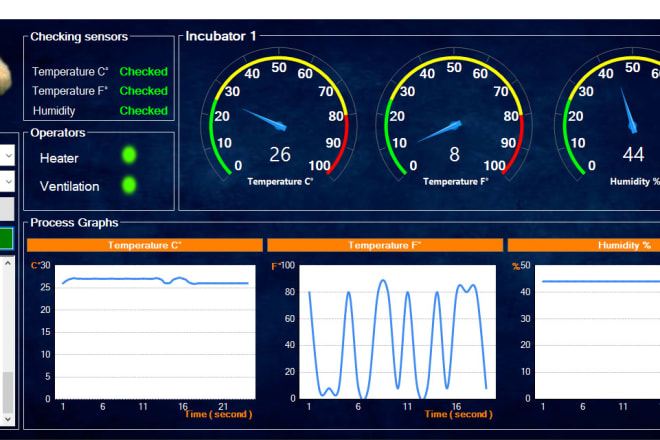Click Time (second) label under Celsius chart
The width and height of the screenshot is (660, 440).
[x=218, y=414]
